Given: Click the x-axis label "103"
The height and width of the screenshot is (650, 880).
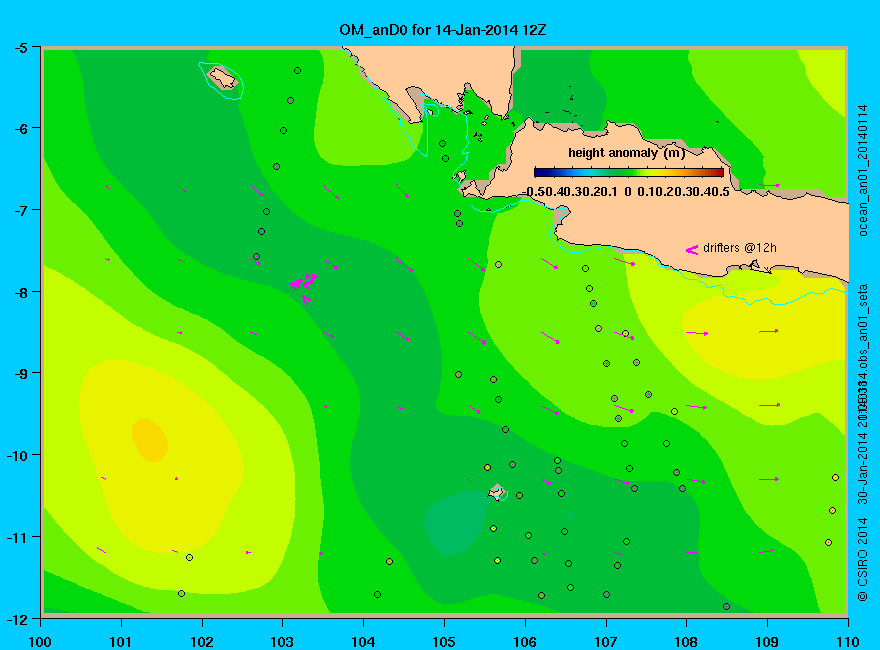Looking at the screenshot, I should coord(283,642).
